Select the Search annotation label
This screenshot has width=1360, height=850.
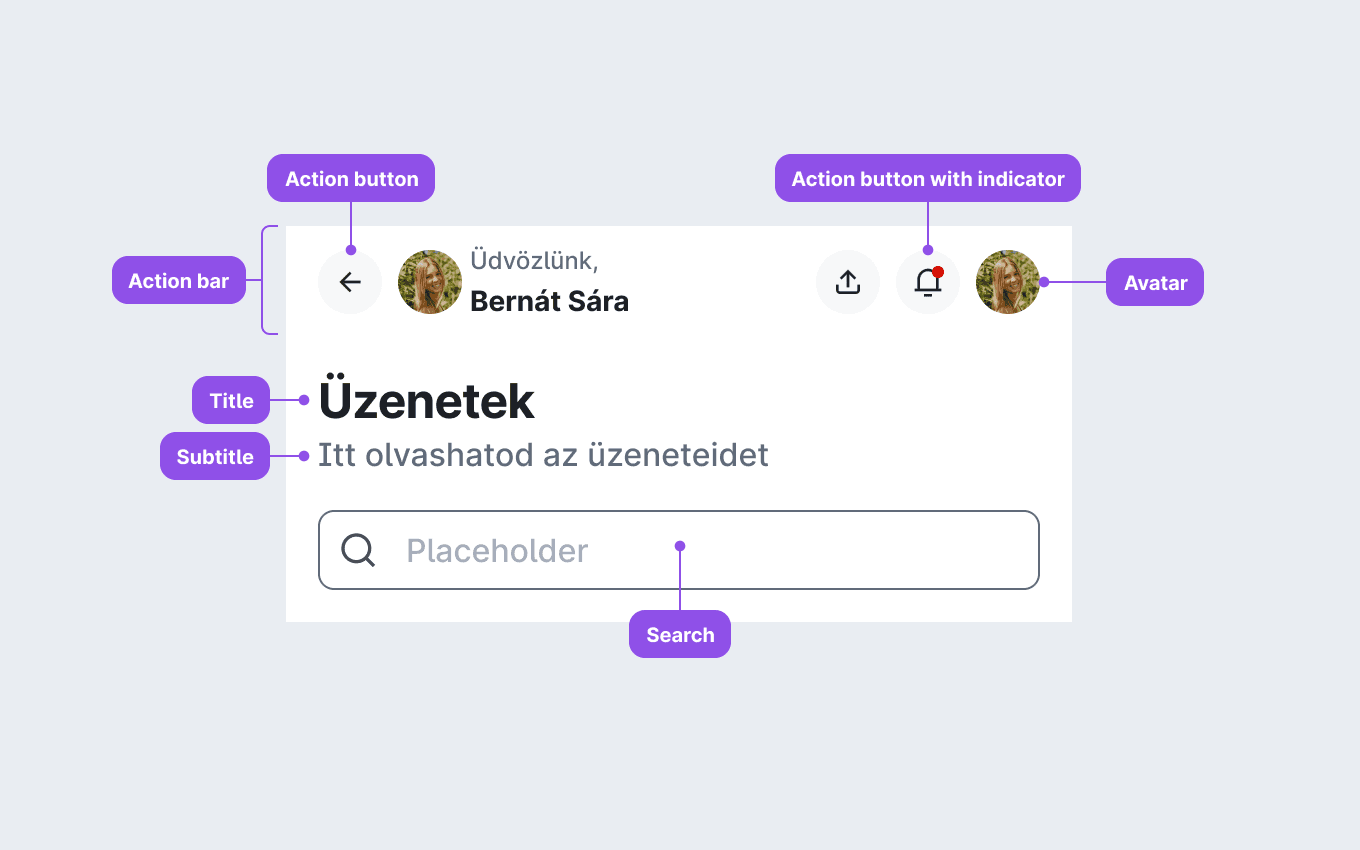click(680, 635)
